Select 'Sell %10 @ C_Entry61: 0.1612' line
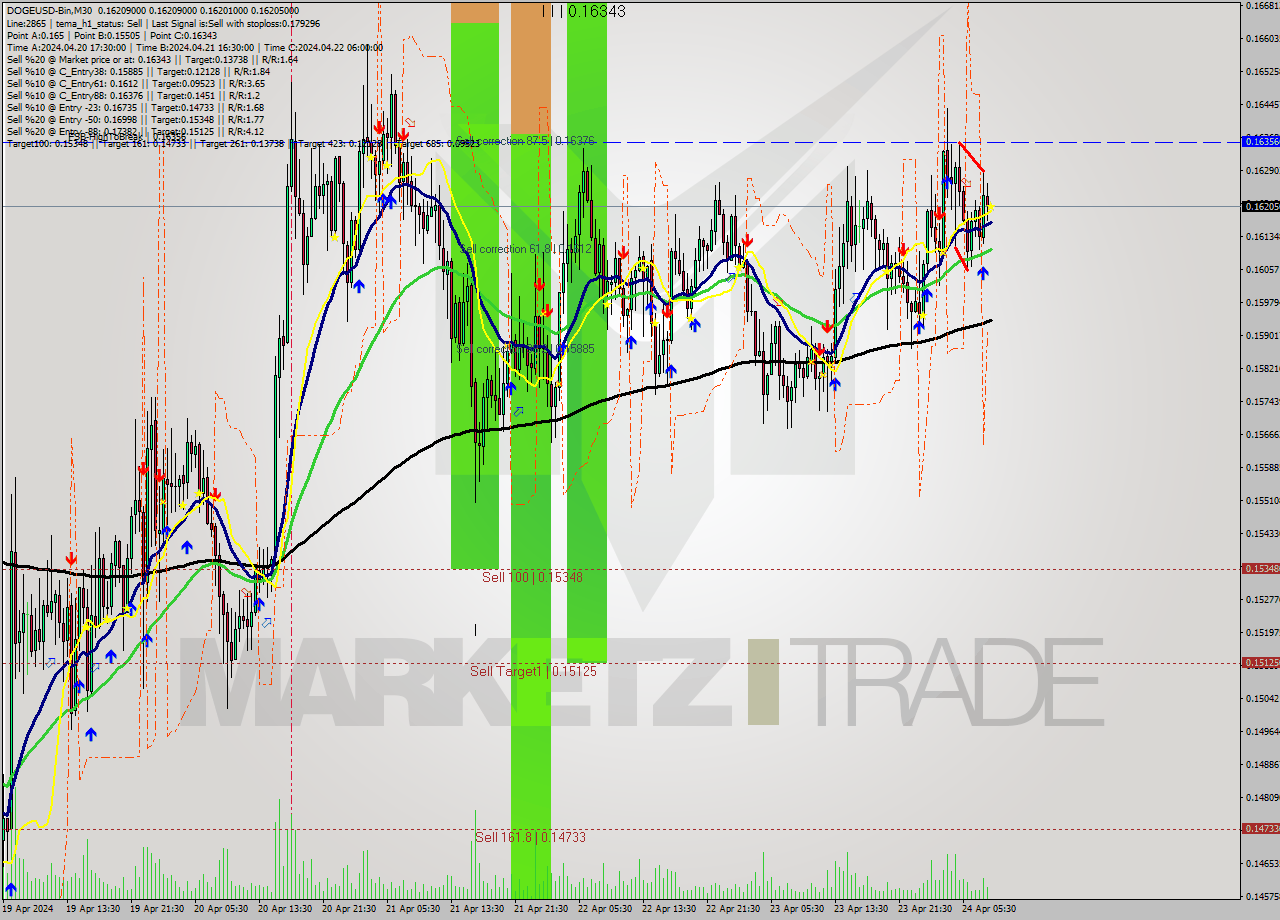The width and height of the screenshot is (1280, 920). point(138,83)
